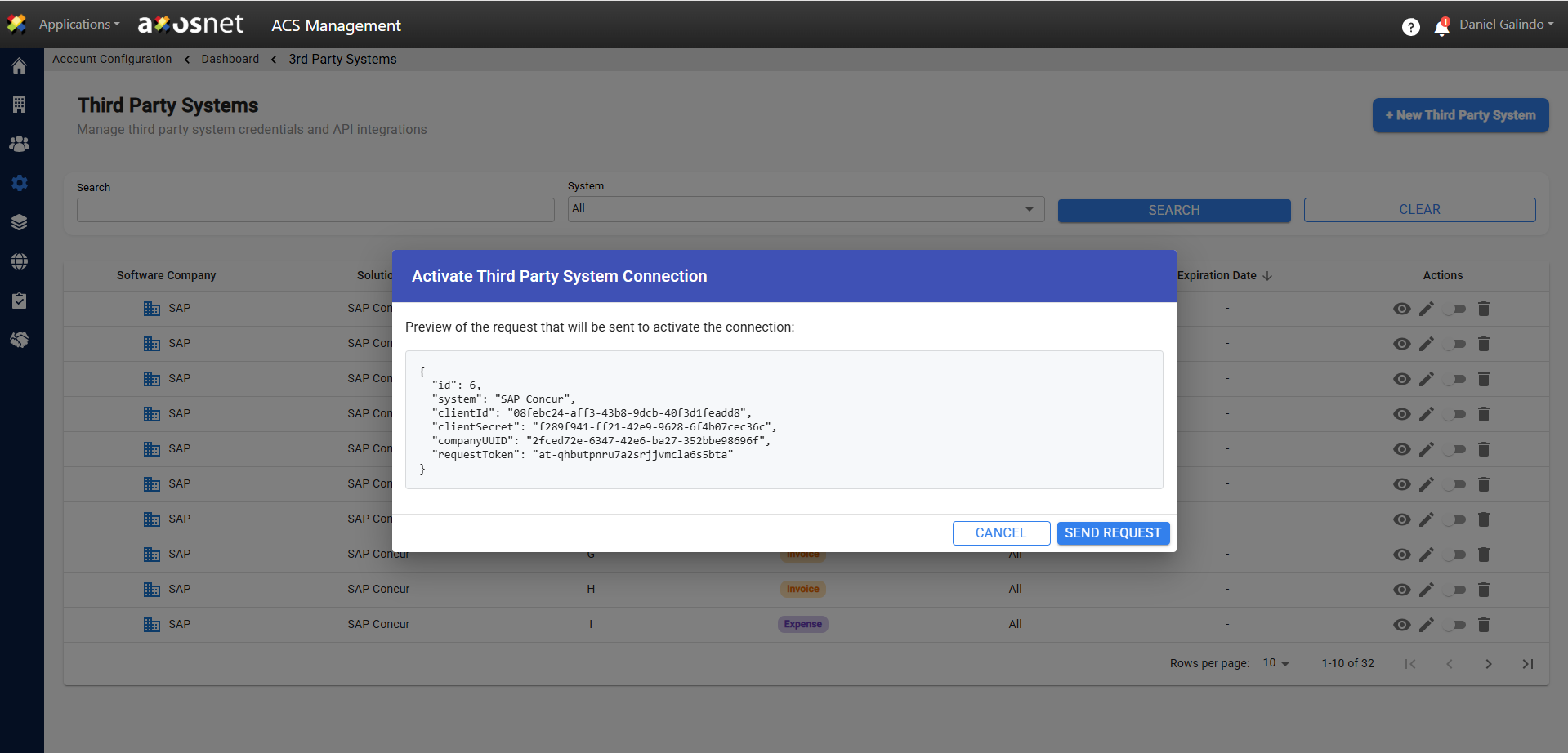Open the globe icon in sidebar

click(x=20, y=261)
